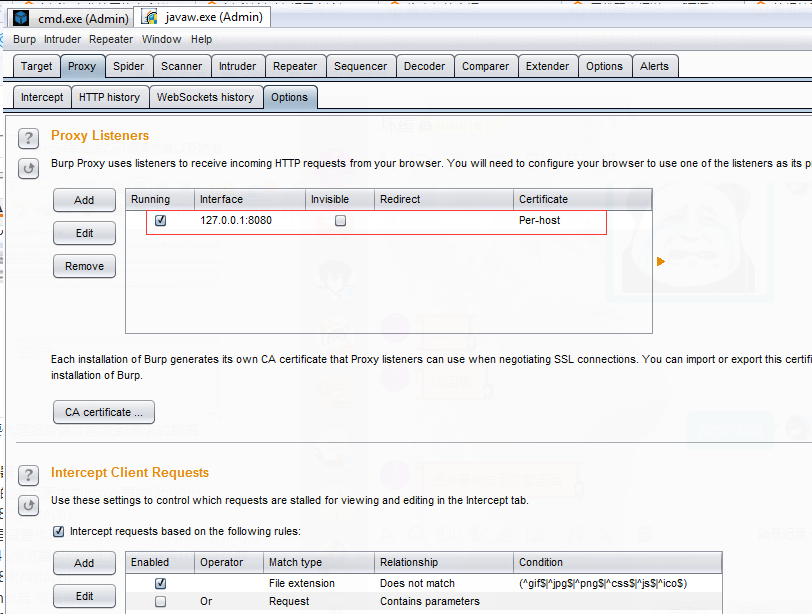Remove the selected proxy listener

84,267
